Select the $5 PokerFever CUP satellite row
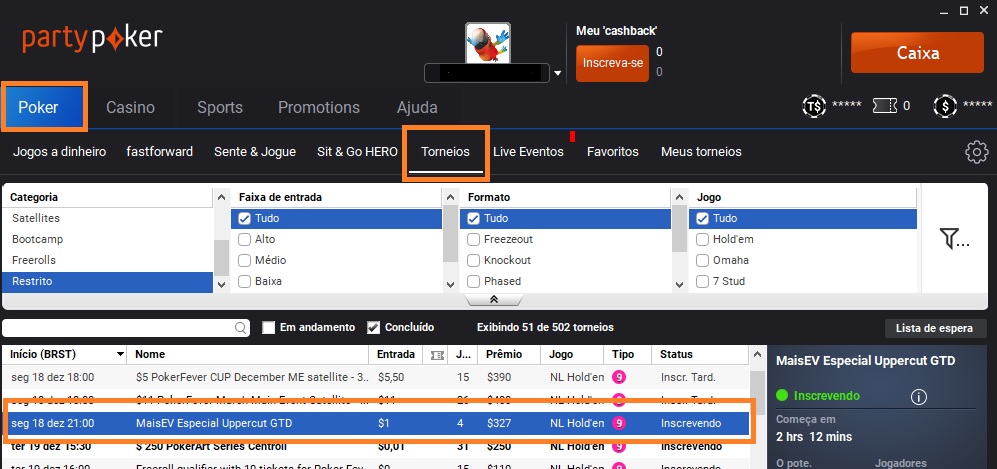Viewport: 997px width, 469px height. pyautogui.click(x=375, y=377)
